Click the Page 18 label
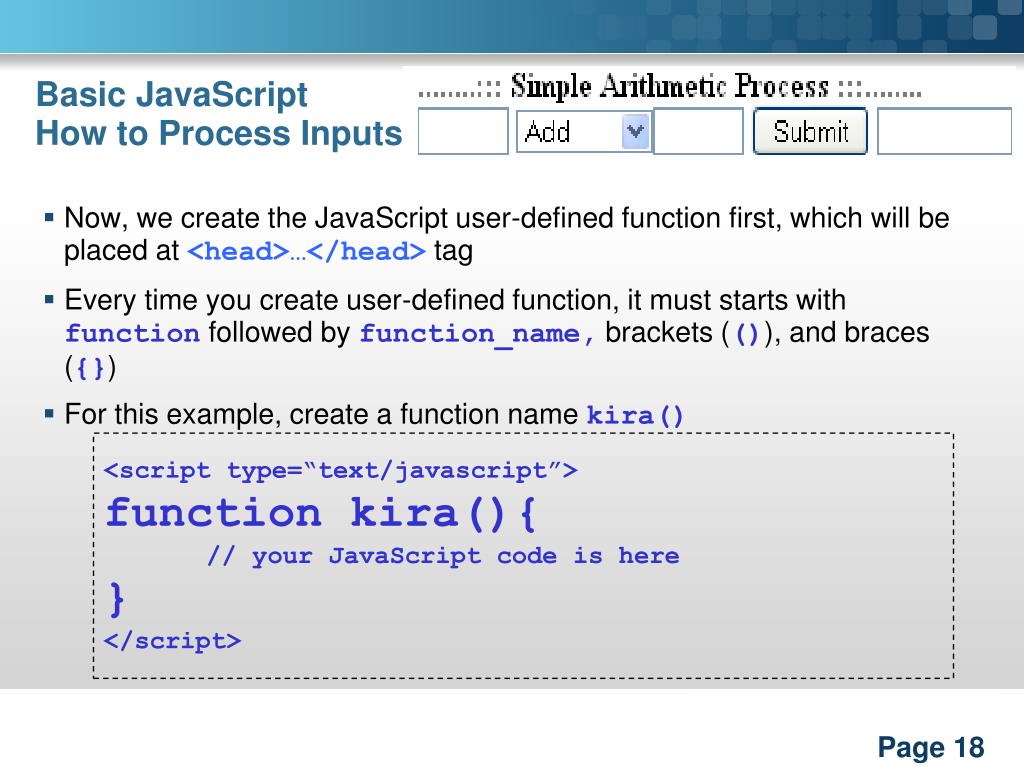1024x768 pixels. coord(931,747)
